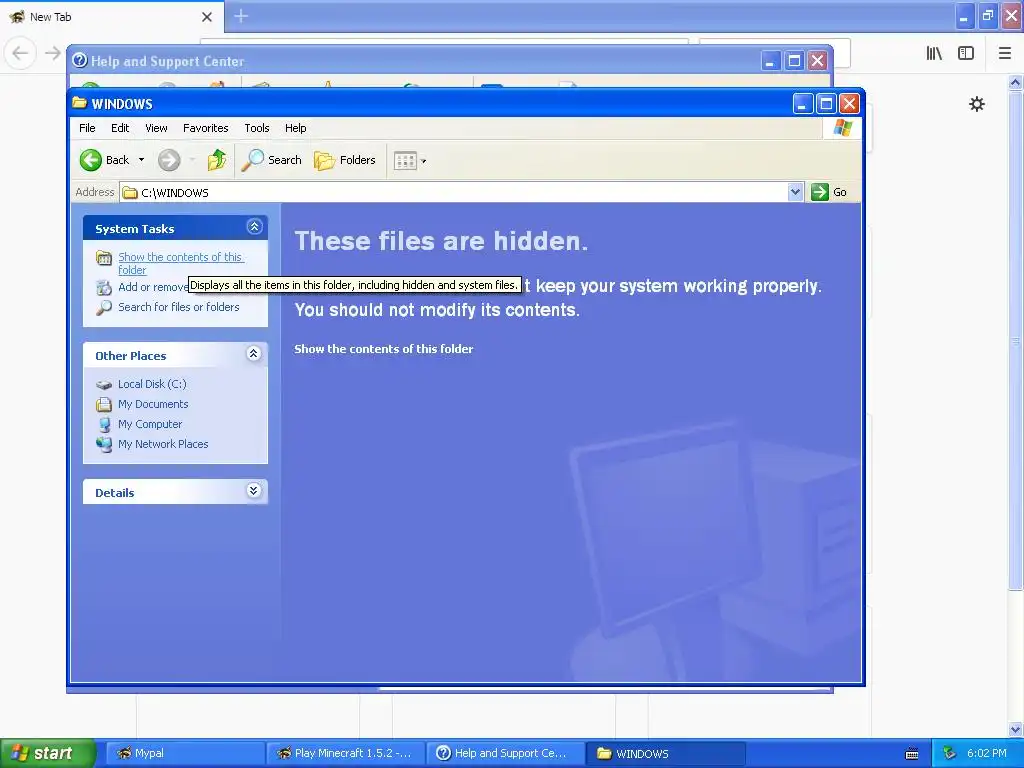Click main pane Show the contents of this folder
1024x768 pixels.
(383, 349)
